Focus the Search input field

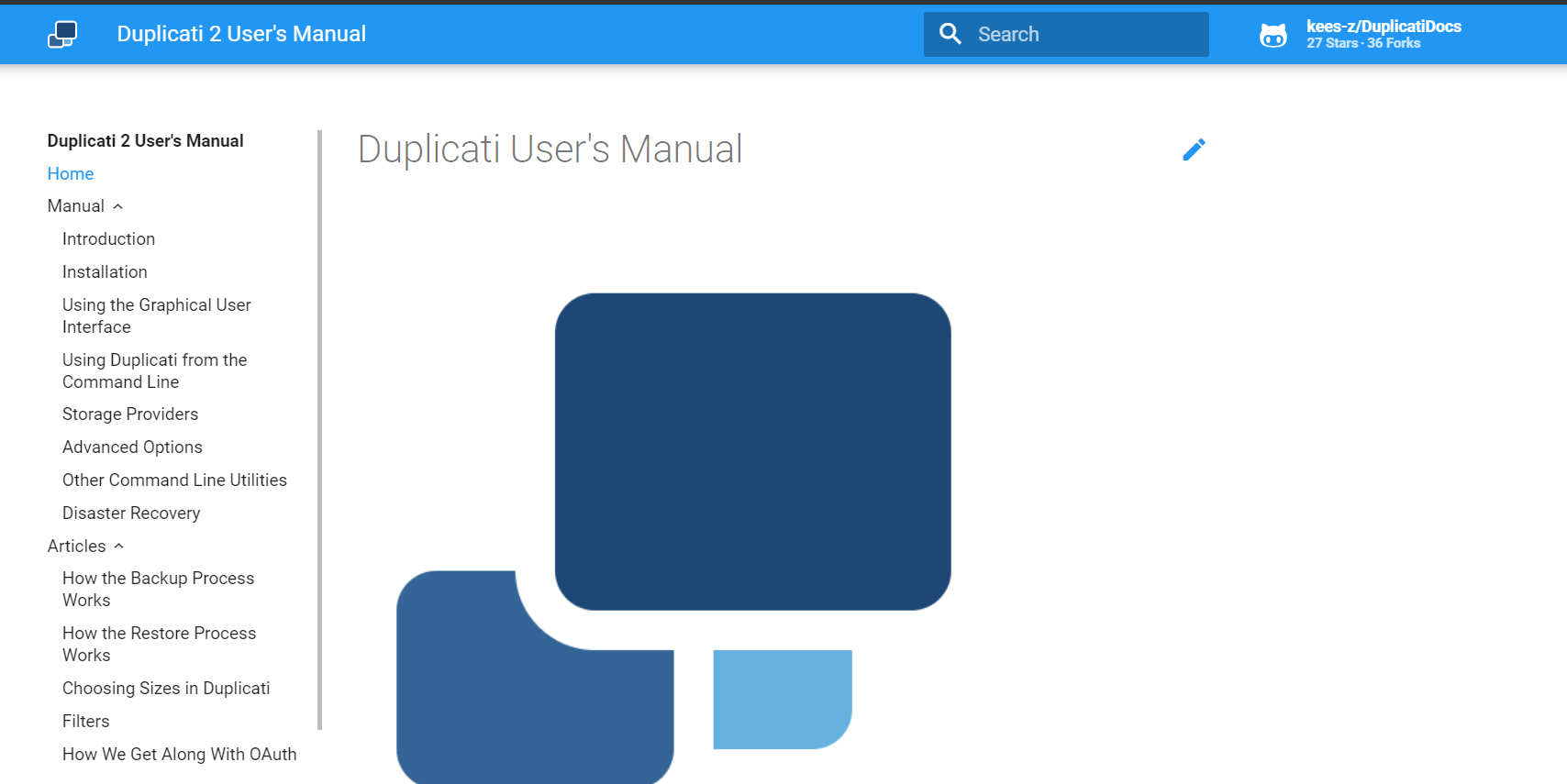(1066, 34)
